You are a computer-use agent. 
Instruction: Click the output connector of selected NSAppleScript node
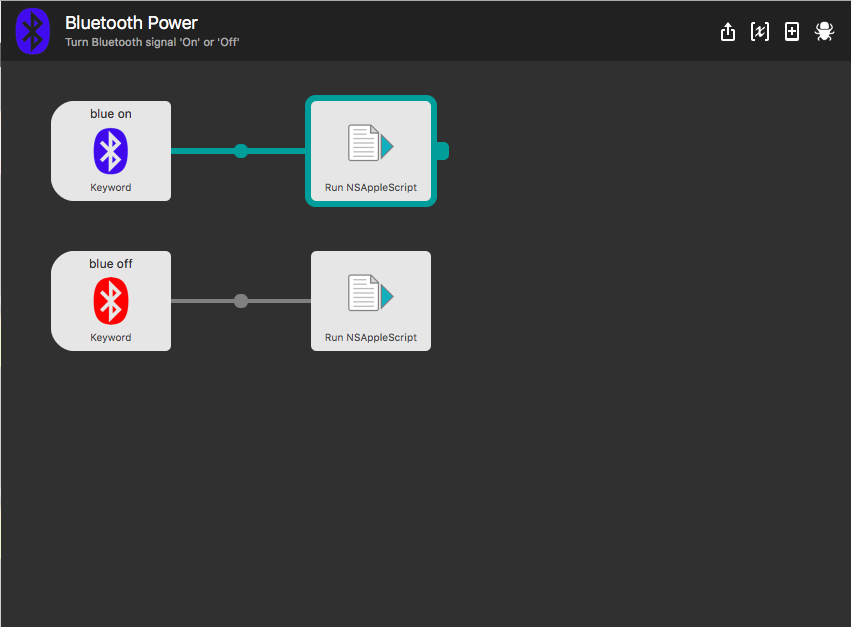tap(442, 151)
